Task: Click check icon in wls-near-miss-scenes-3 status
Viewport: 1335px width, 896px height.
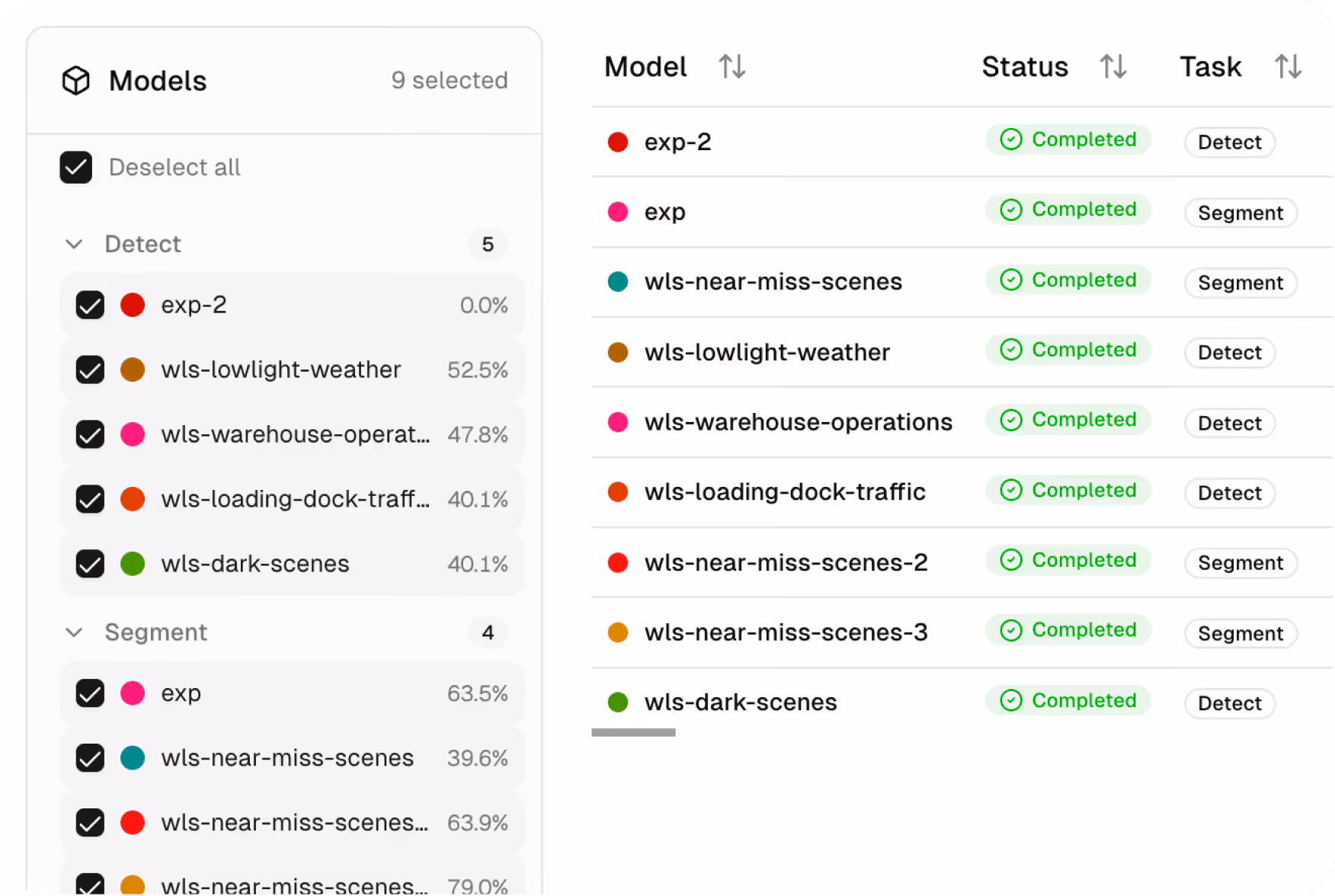Action: coord(1011,630)
